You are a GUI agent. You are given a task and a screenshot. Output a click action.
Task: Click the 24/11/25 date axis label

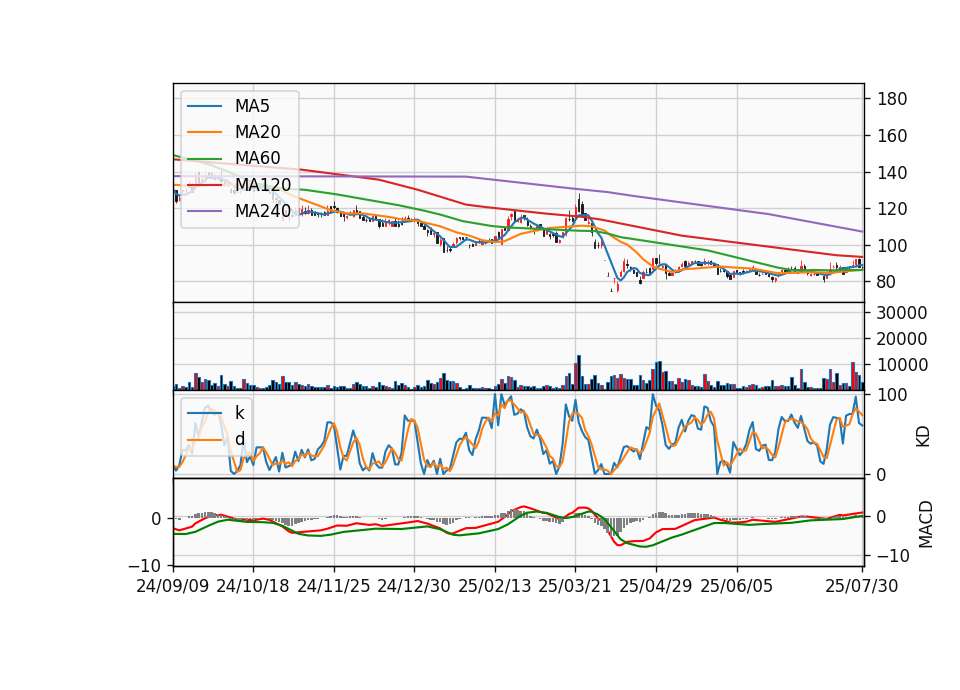click(x=334, y=586)
